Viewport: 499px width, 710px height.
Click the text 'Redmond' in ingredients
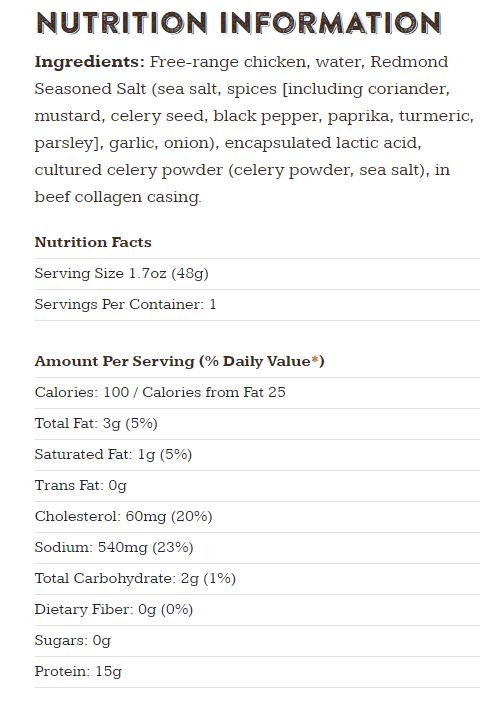pos(409,62)
